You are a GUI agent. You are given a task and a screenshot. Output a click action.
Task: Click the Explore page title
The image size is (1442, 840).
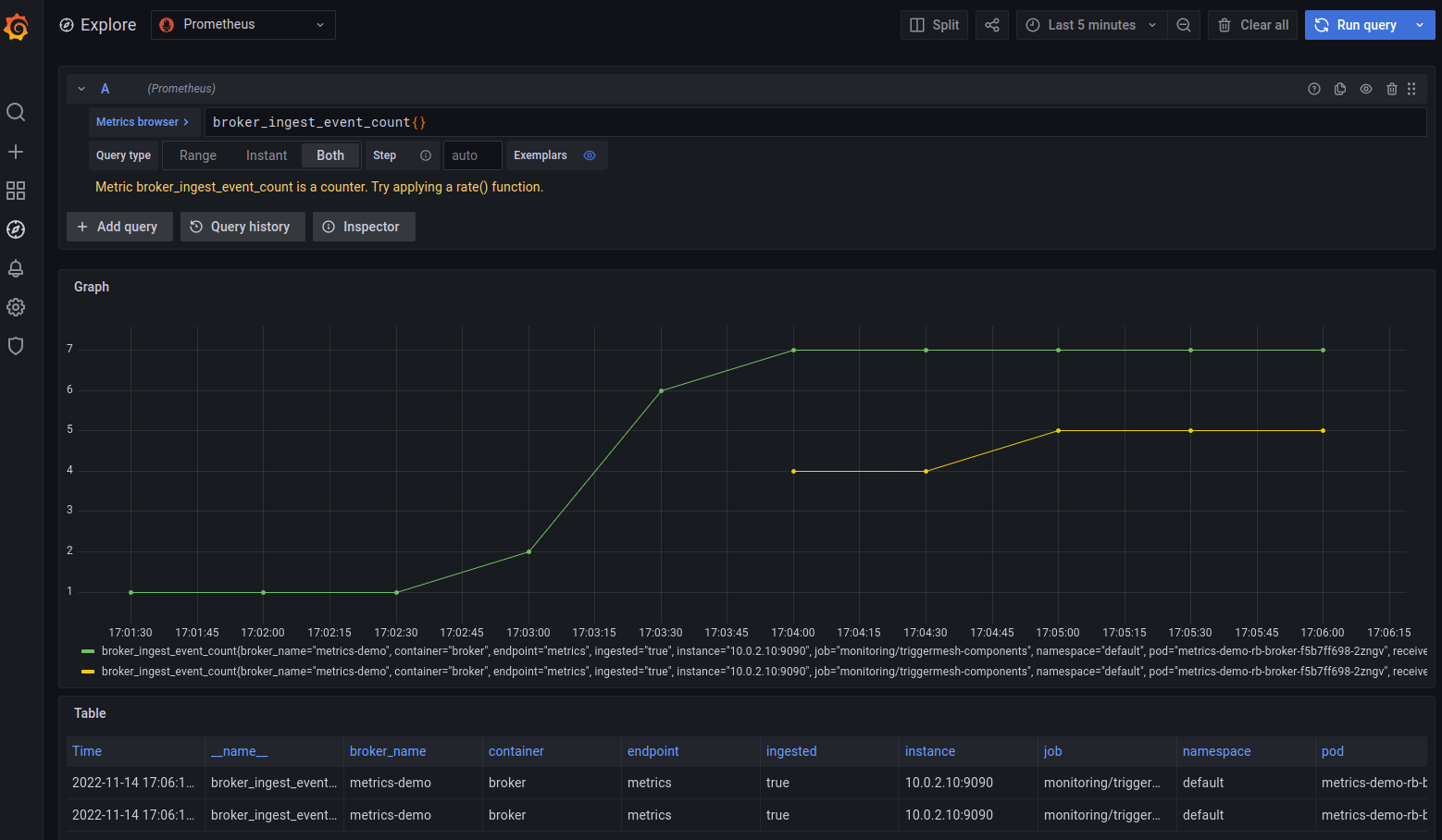click(108, 25)
